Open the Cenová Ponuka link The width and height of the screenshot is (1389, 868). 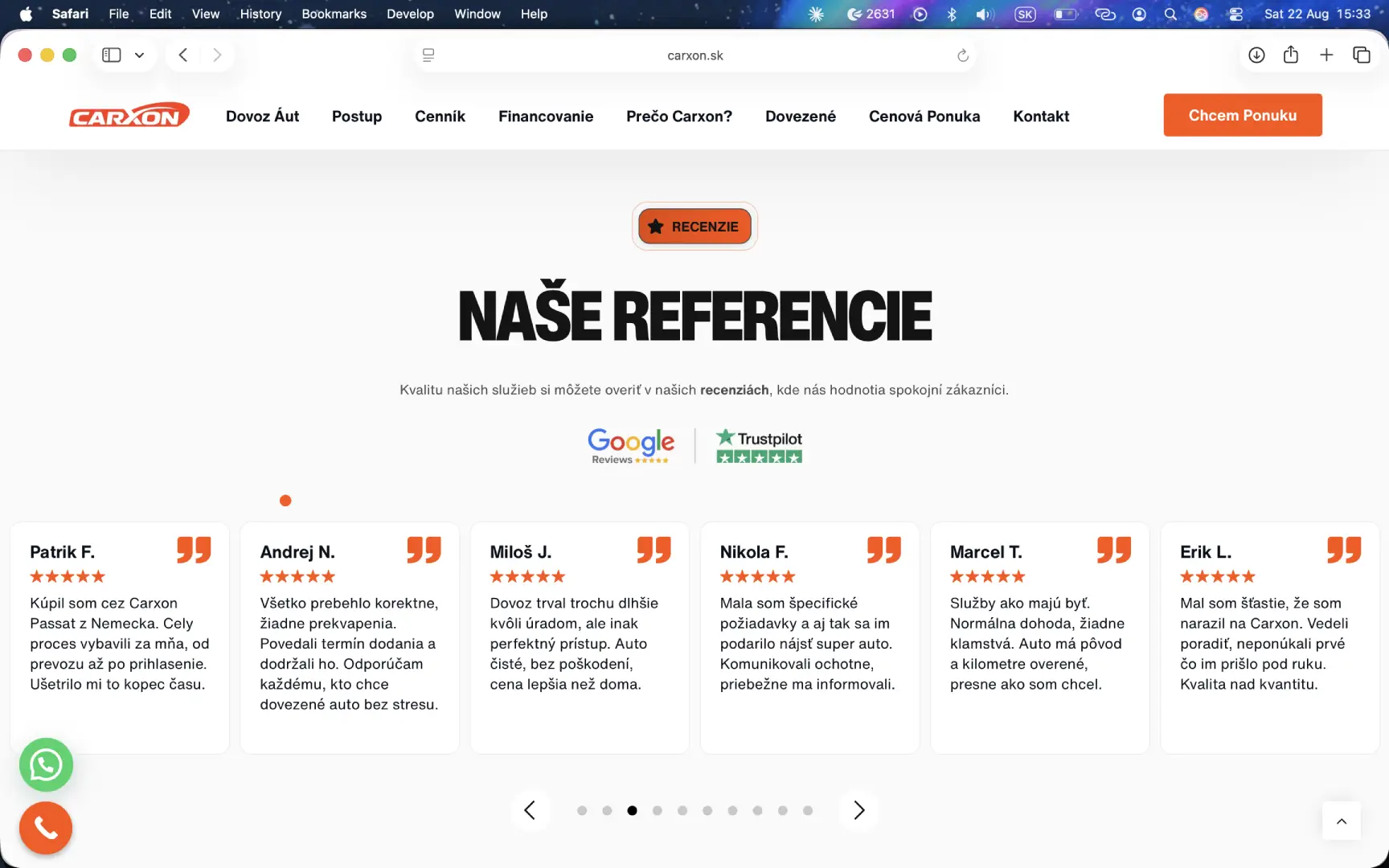pos(924,117)
